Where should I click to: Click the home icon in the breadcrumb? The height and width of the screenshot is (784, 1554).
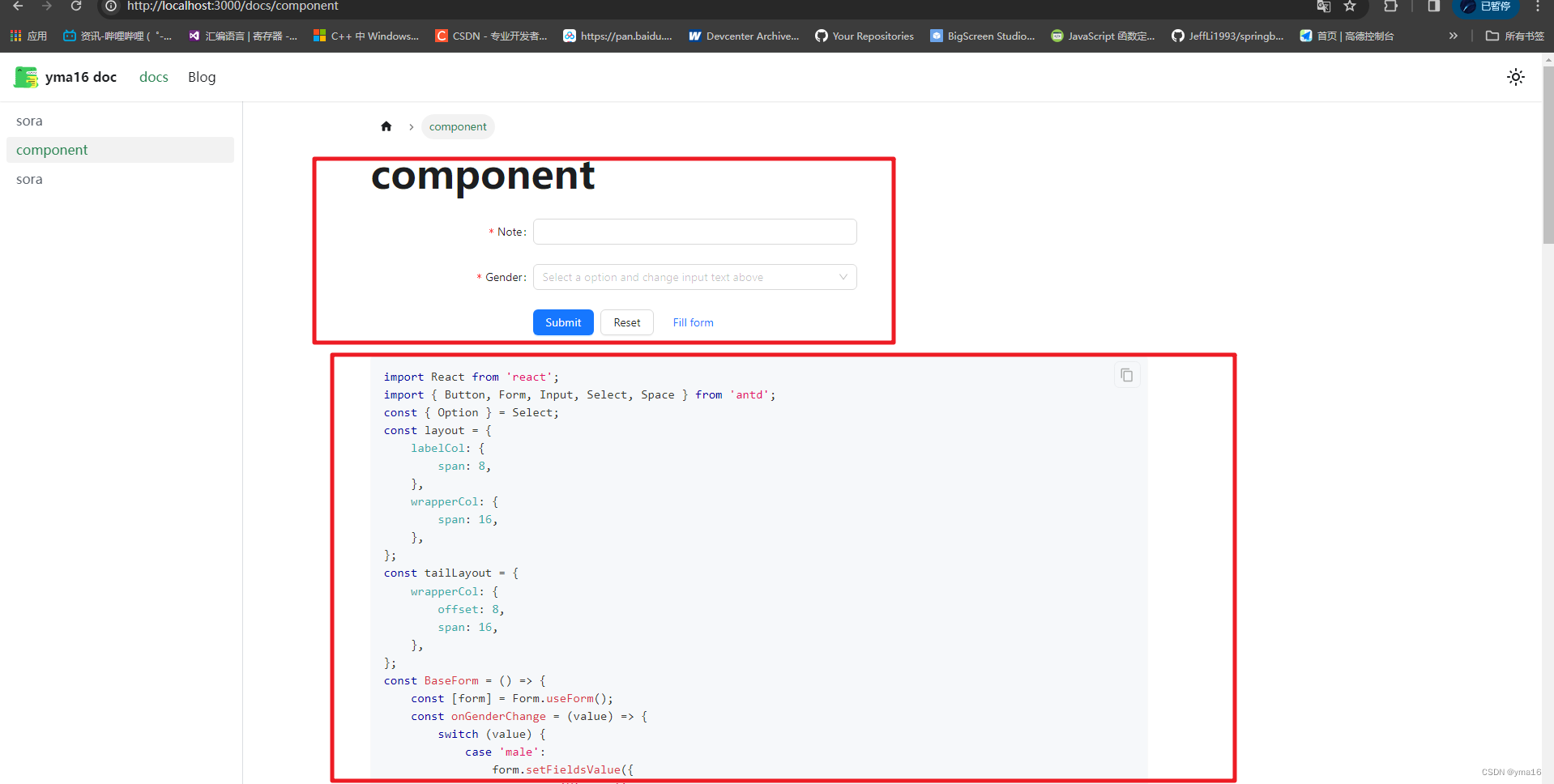coord(386,126)
